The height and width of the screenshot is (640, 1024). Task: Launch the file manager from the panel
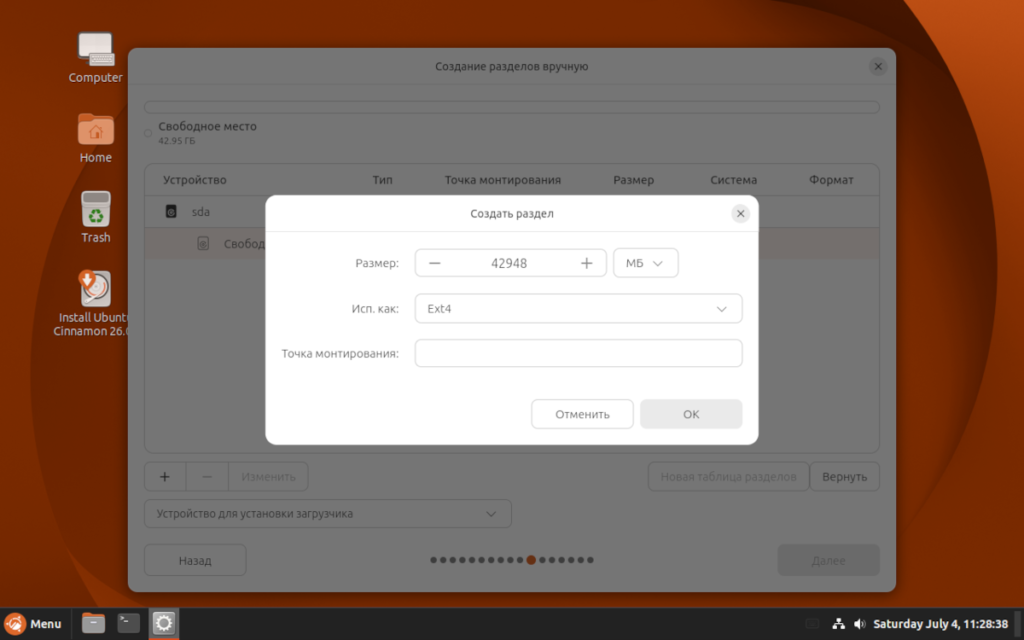coord(93,624)
